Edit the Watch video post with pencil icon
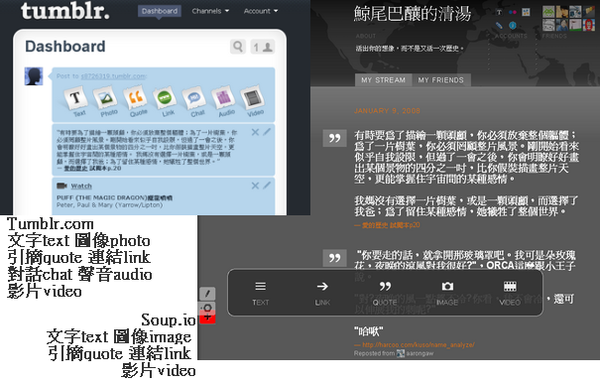 267,185
